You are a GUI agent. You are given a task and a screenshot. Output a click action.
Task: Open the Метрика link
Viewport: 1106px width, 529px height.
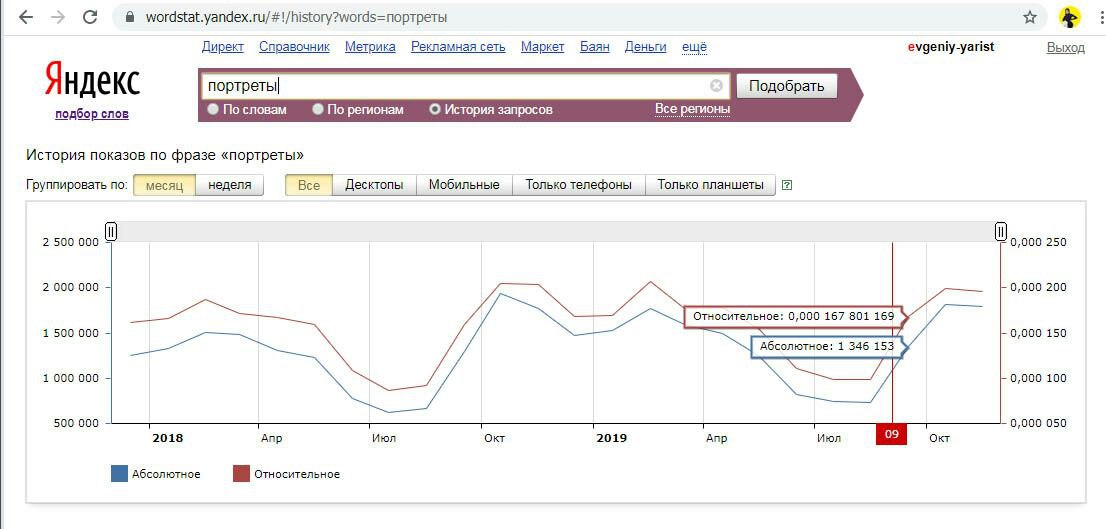[370, 47]
